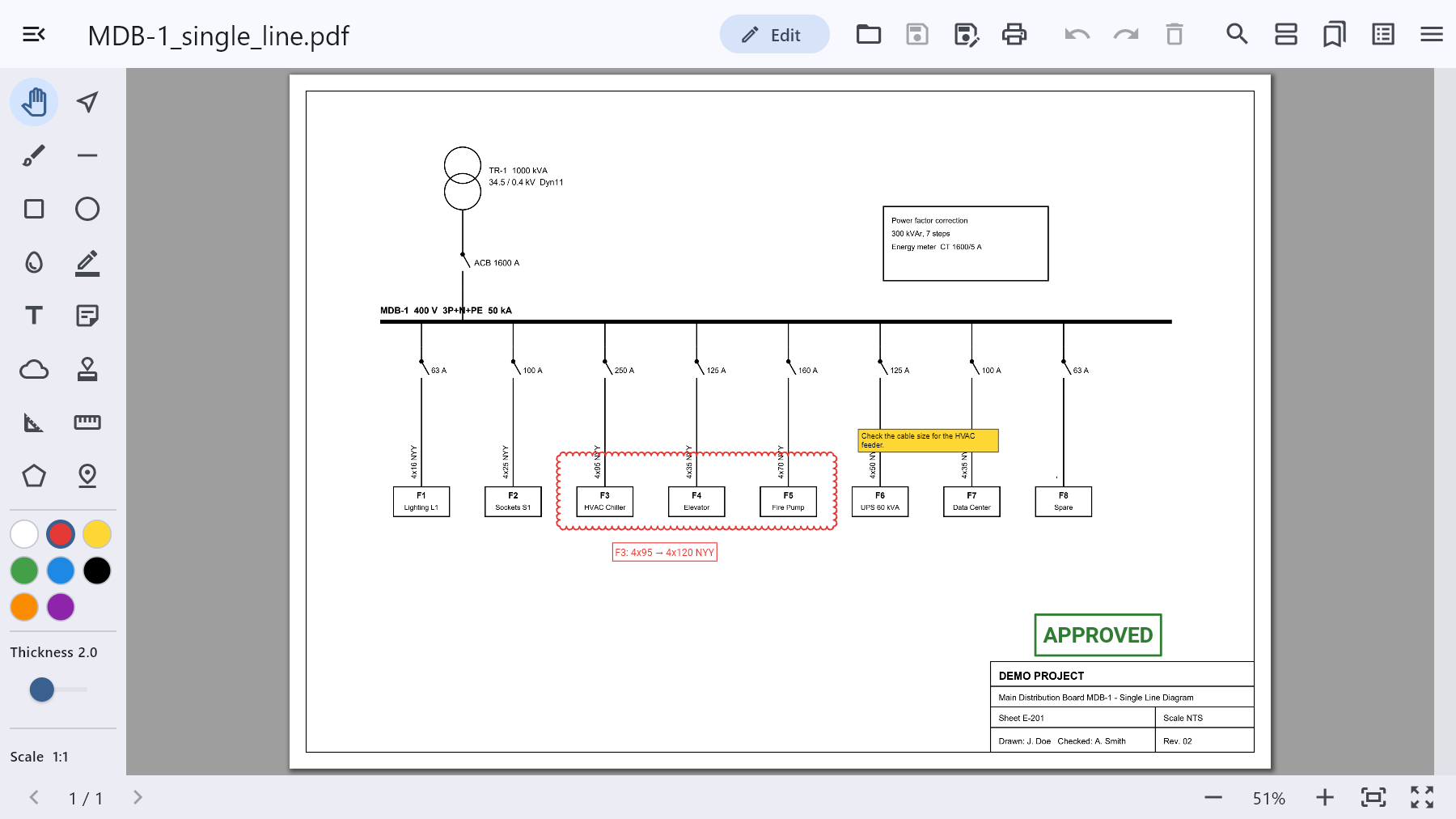Image resolution: width=1456 pixels, height=819 pixels.
Task: Open the bookmarks panel
Action: click(1335, 34)
